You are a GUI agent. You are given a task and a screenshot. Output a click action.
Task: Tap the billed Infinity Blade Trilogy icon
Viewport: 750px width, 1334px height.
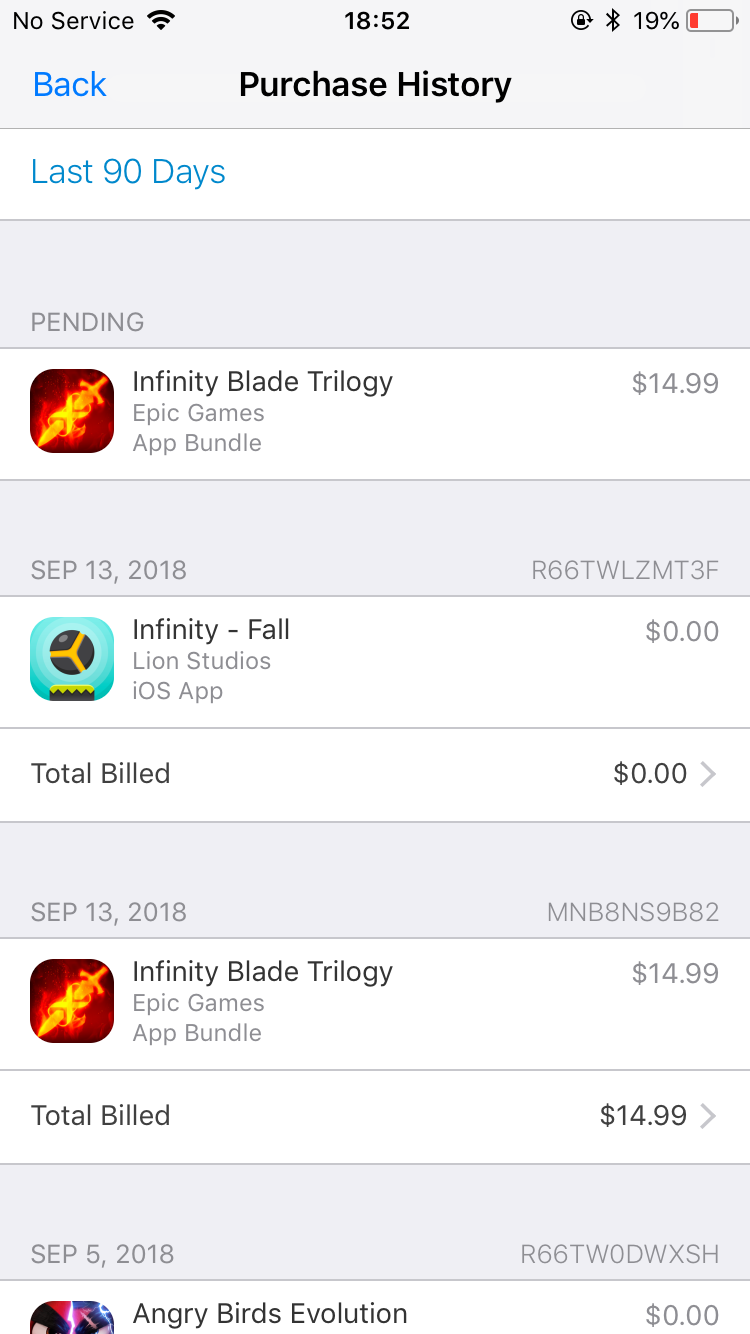click(x=72, y=1001)
